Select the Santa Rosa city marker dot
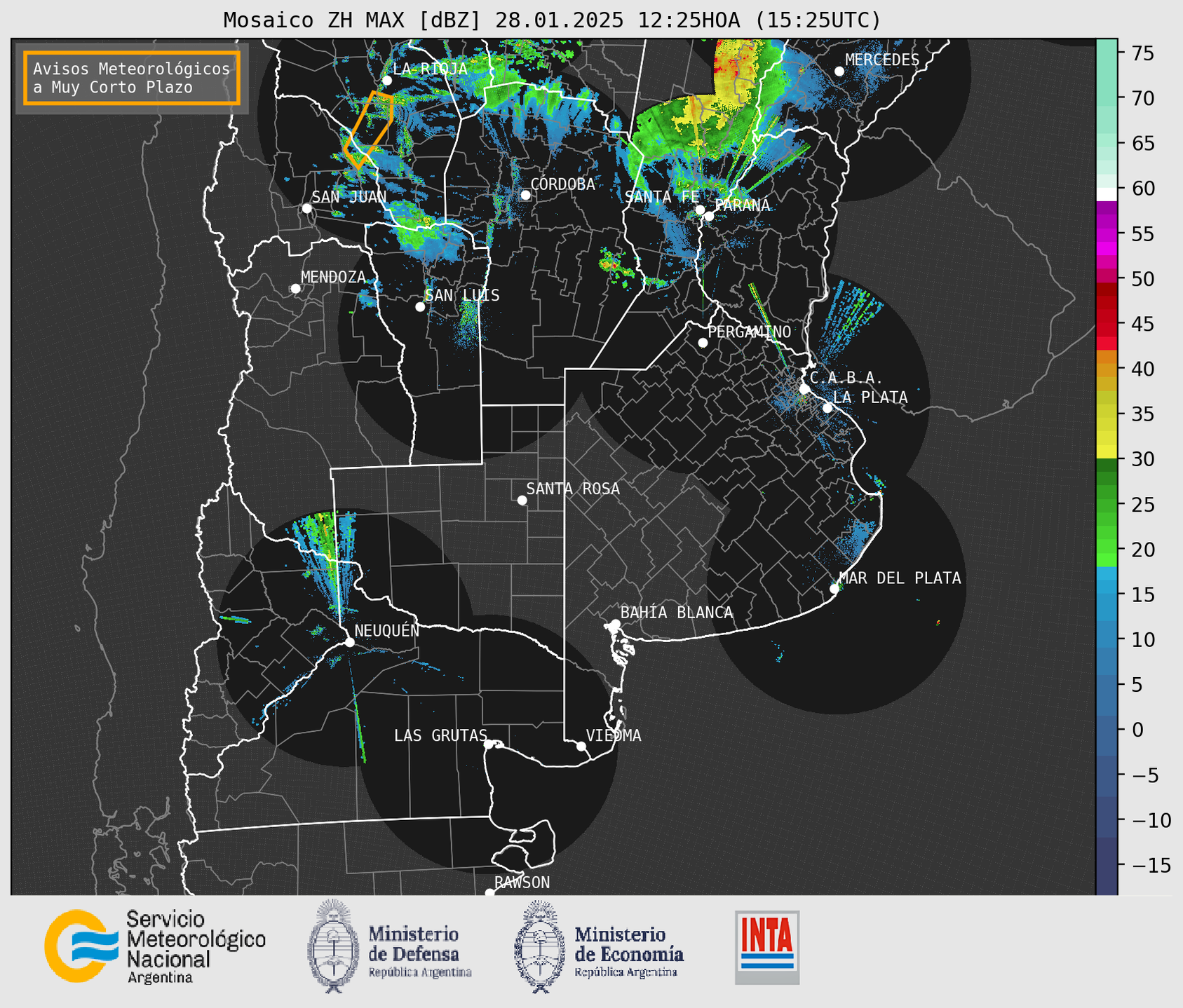Viewport: 1183px width, 1008px height. (x=522, y=500)
